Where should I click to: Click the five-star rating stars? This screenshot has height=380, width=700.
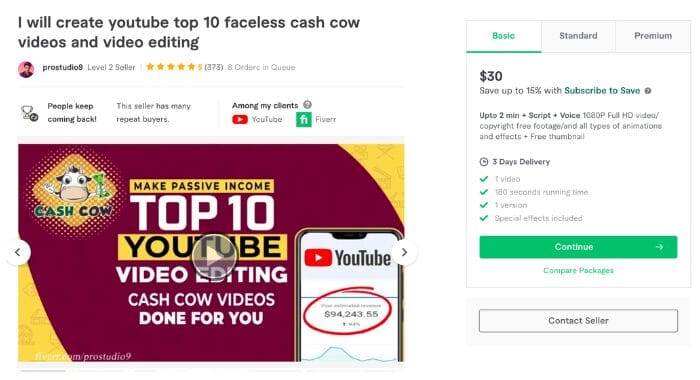click(x=171, y=67)
